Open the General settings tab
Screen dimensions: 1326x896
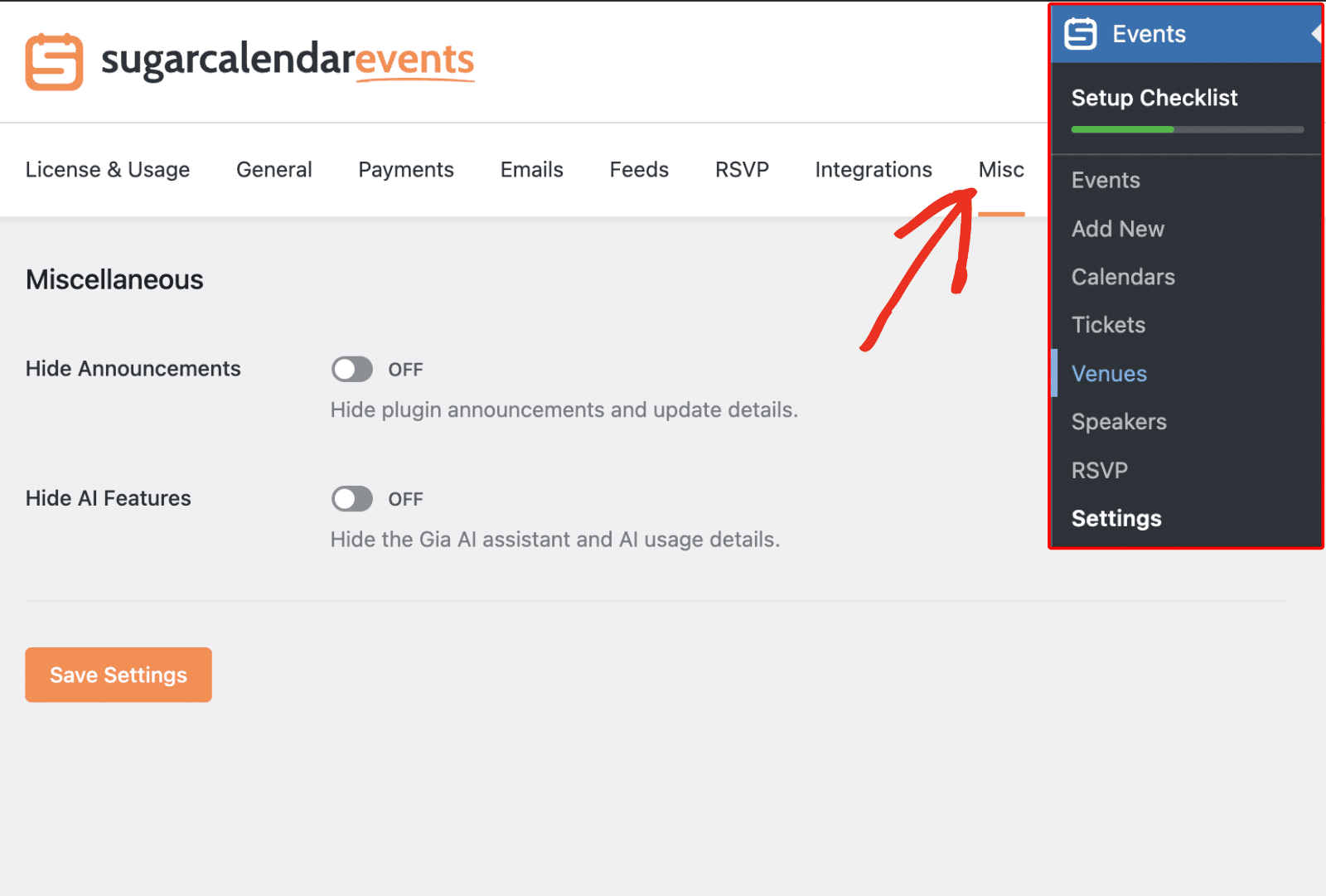[274, 170]
